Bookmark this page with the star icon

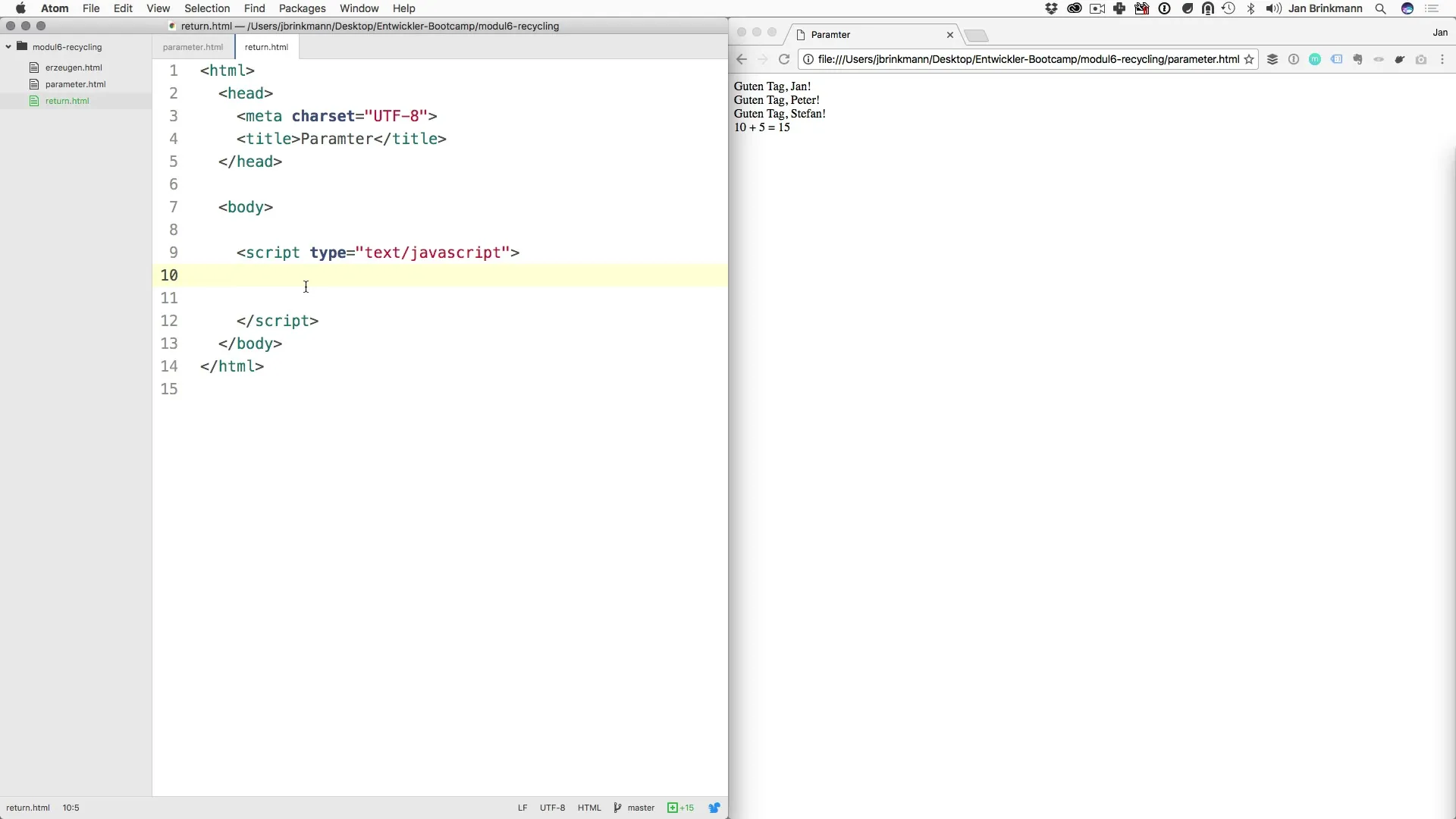click(1249, 59)
